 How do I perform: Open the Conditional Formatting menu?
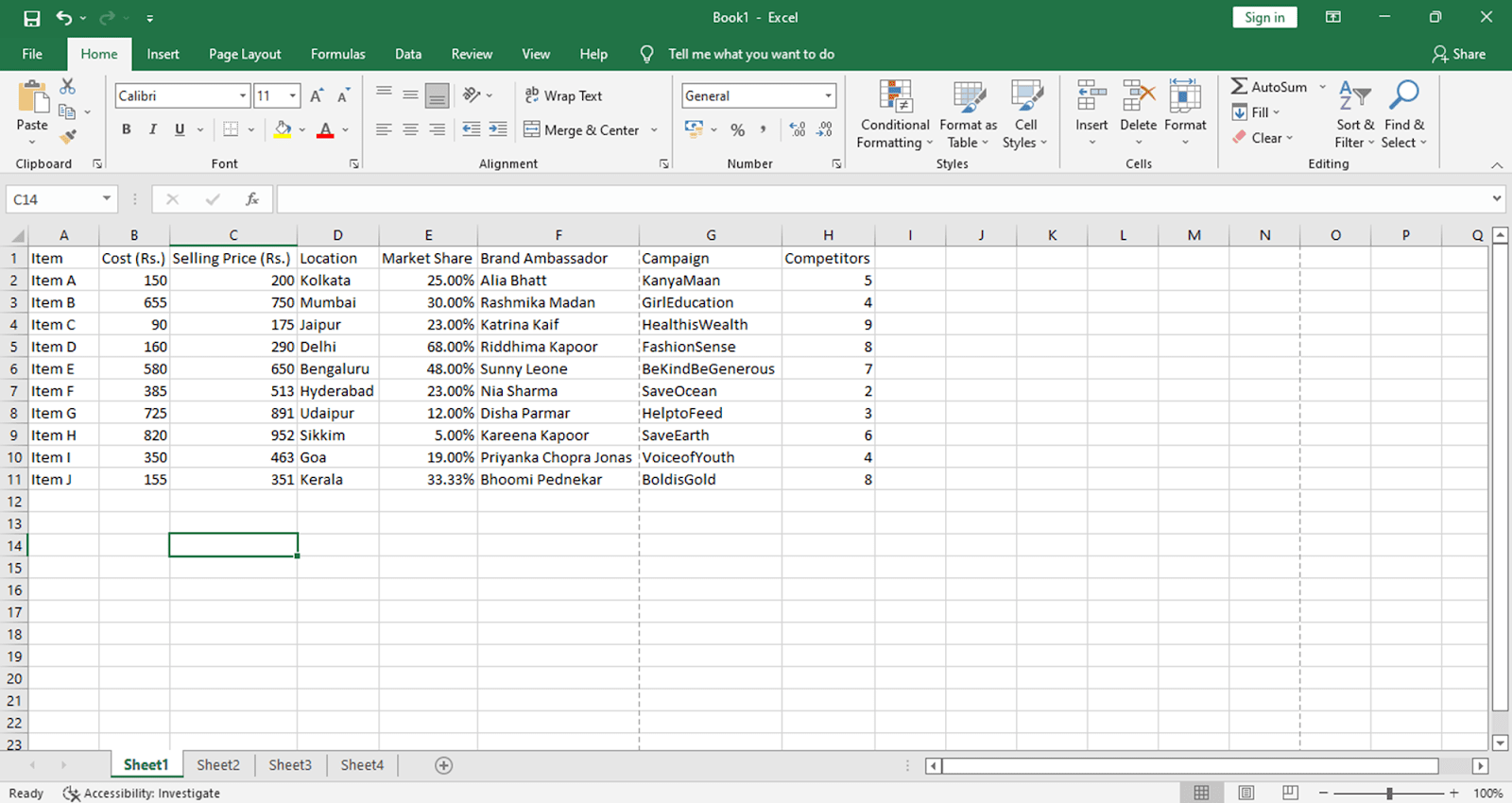[895, 114]
